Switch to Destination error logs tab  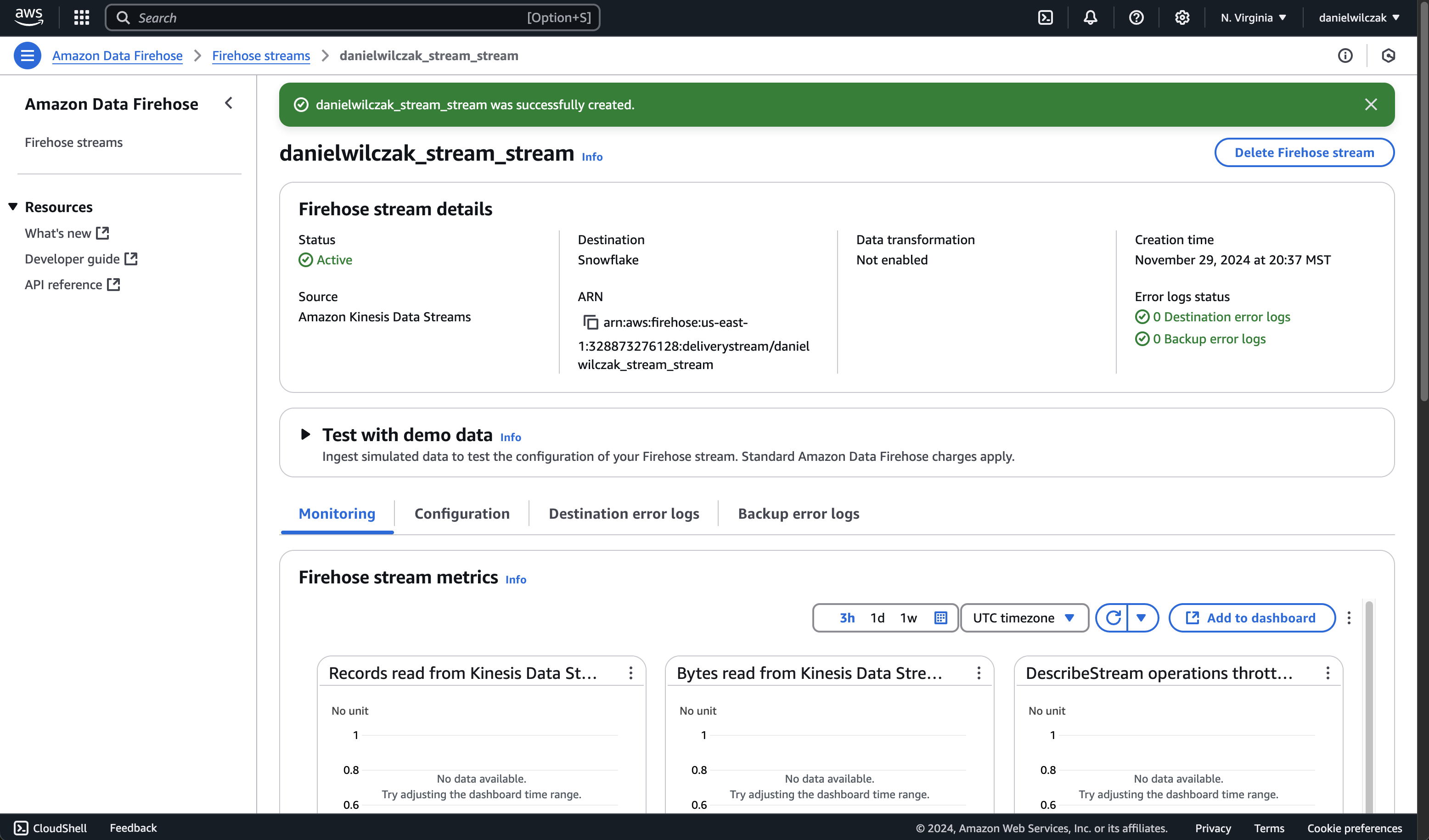point(624,514)
